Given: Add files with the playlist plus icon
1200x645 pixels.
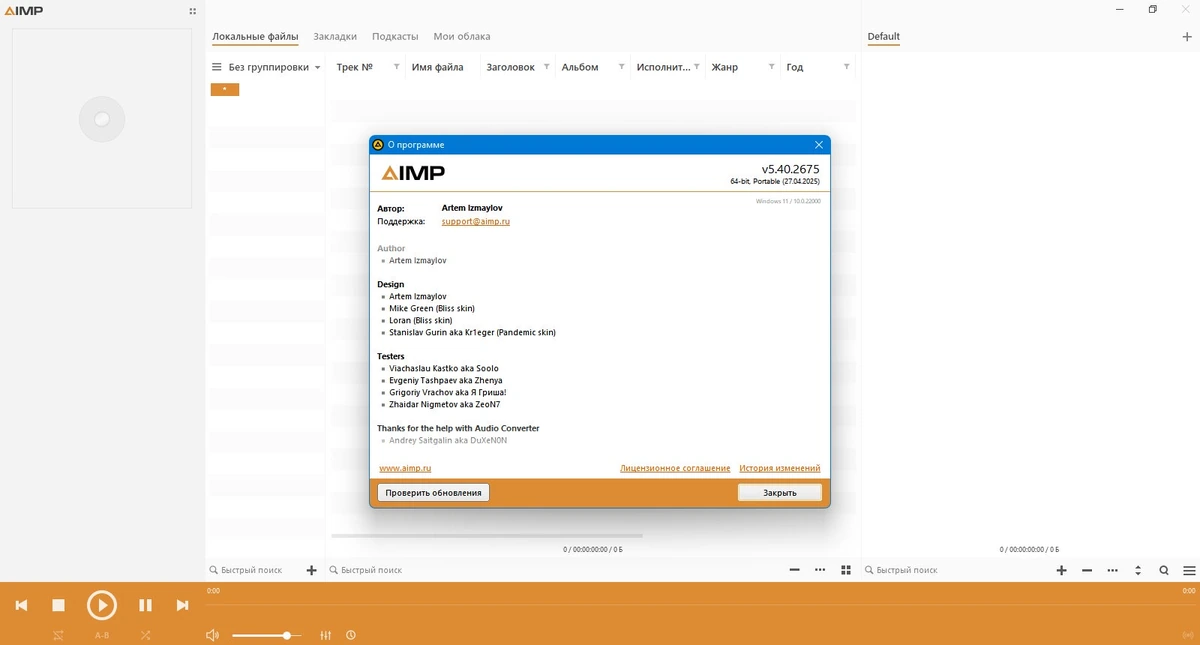Looking at the screenshot, I should point(1062,570).
